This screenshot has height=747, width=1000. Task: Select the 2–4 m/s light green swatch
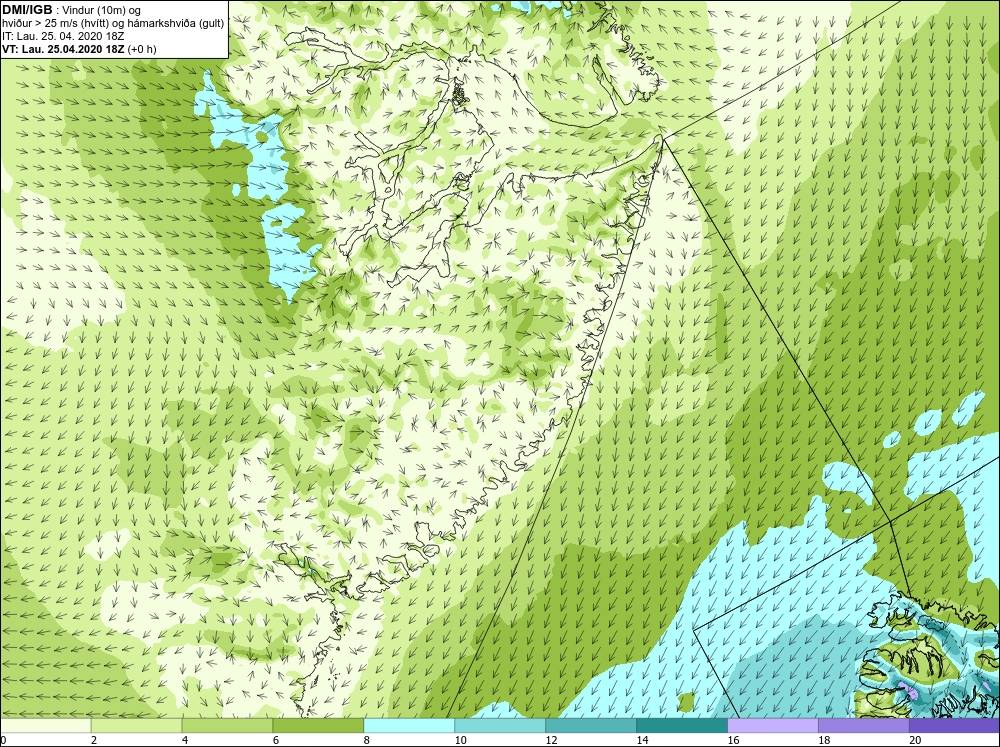click(x=136, y=726)
